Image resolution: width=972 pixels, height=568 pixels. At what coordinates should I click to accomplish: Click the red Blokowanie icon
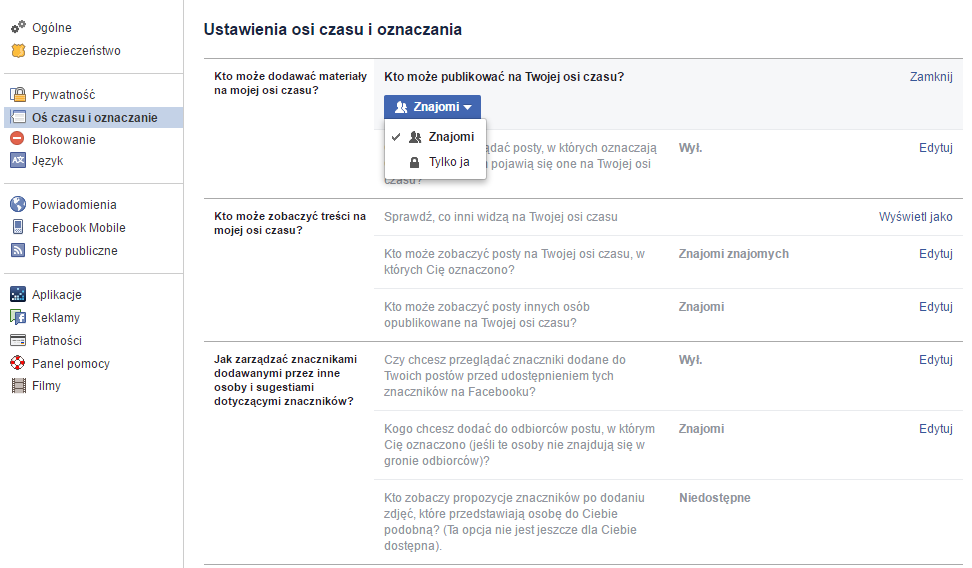pos(18,140)
